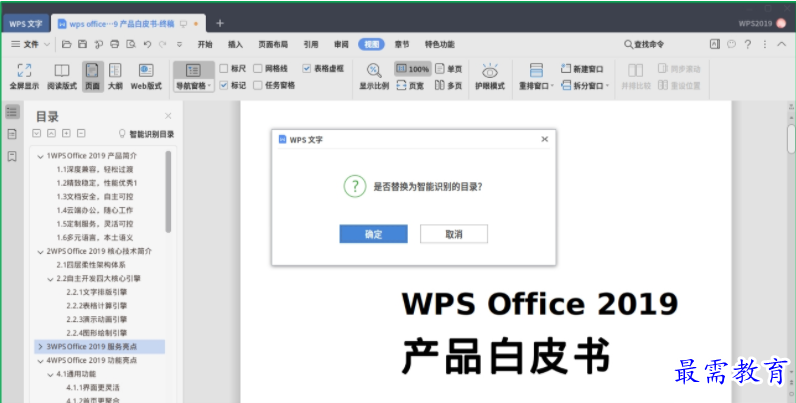
Task: Select the 页面 page view
Action: 92,77
